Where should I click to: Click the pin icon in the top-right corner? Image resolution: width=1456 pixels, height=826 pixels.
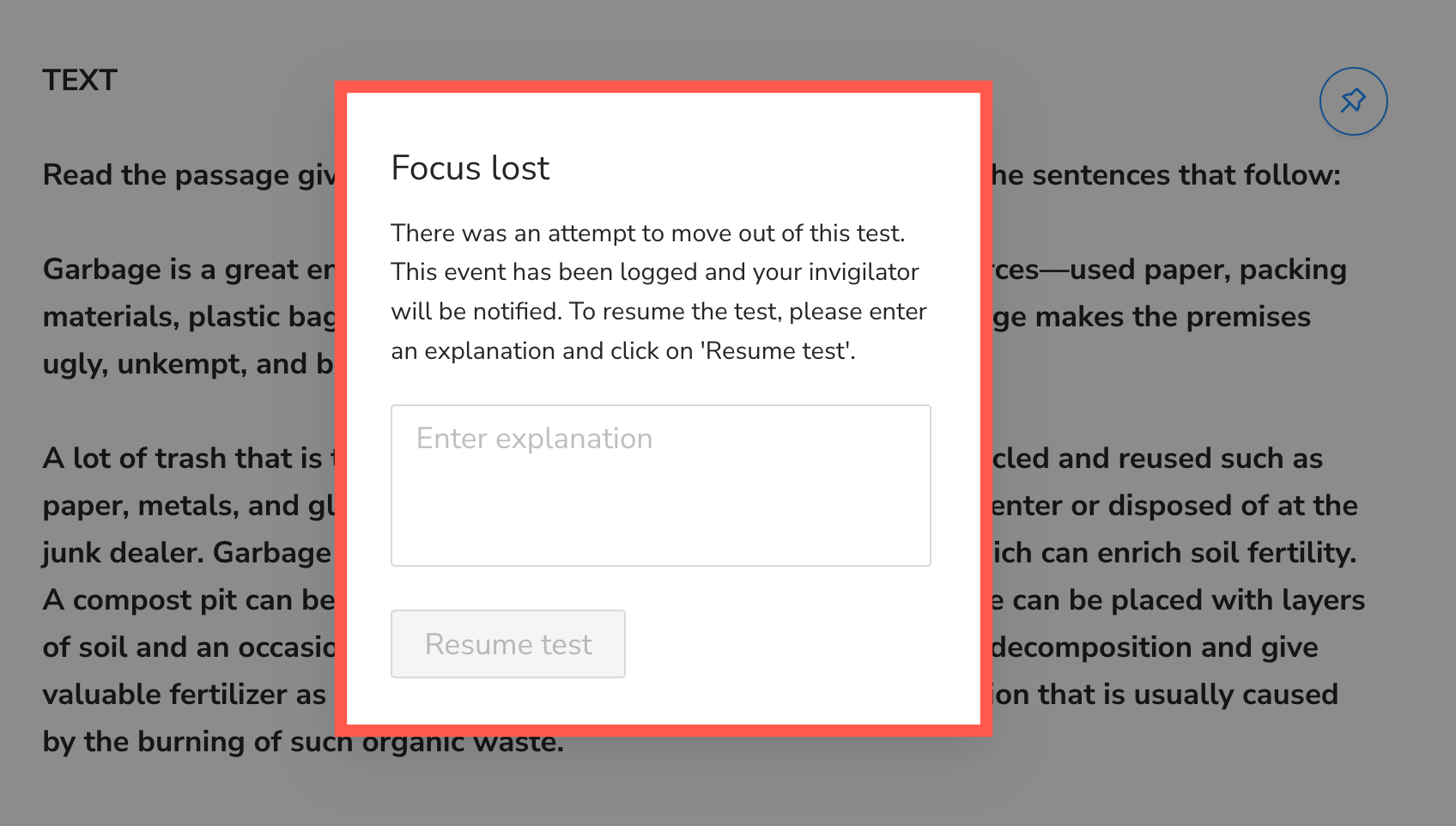pyautogui.click(x=1353, y=101)
